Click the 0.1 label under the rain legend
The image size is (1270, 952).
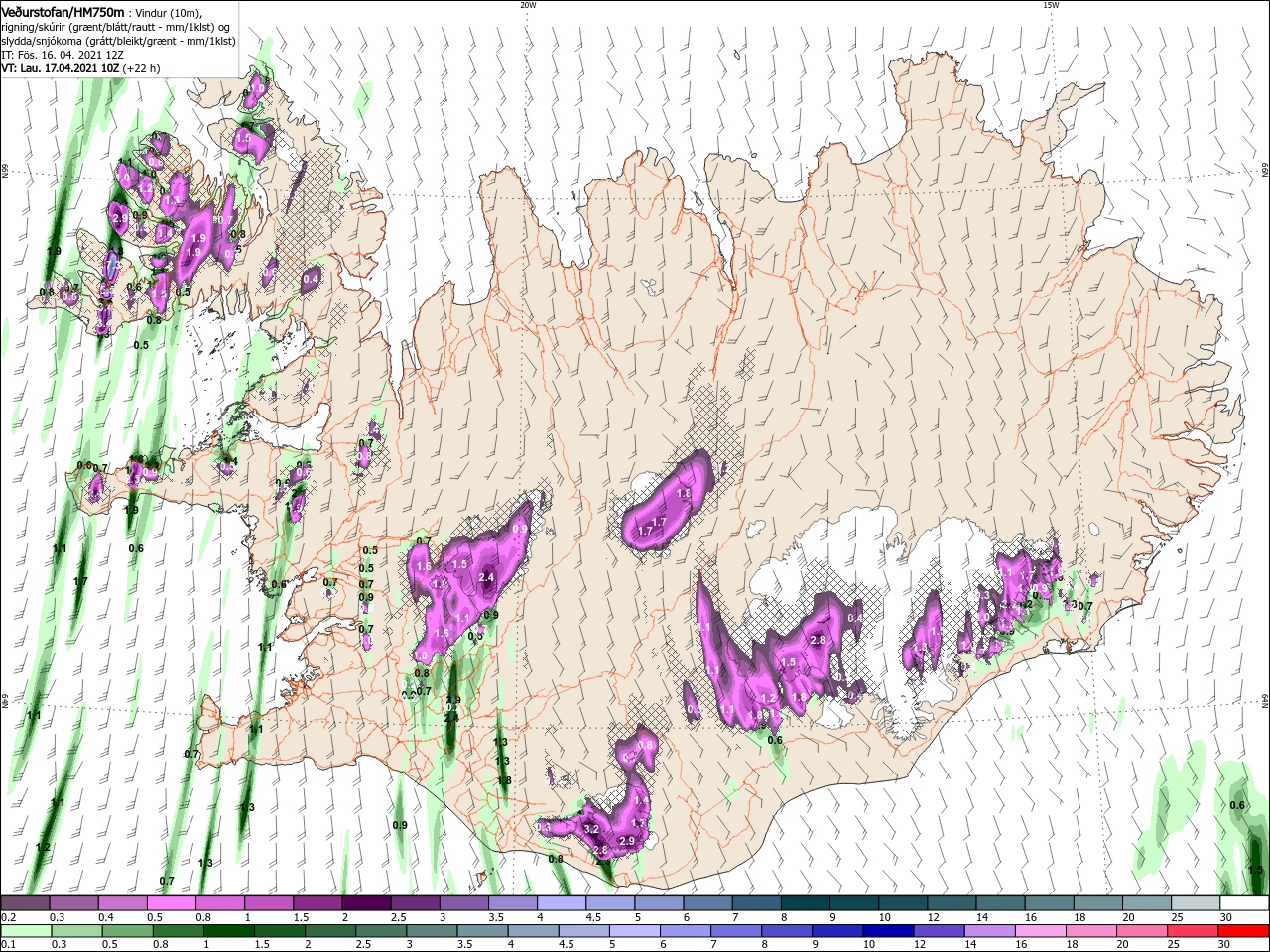coord(7,945)
